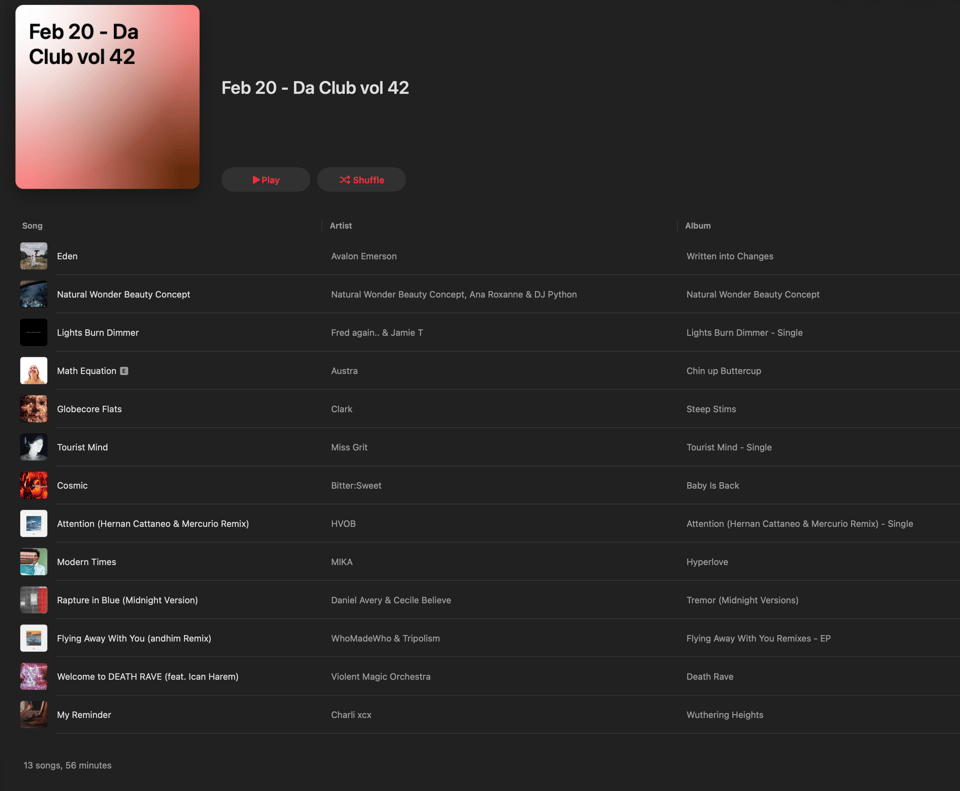Sort by the Album column header
Screen dimensions: 960x791
click(698, 225)
